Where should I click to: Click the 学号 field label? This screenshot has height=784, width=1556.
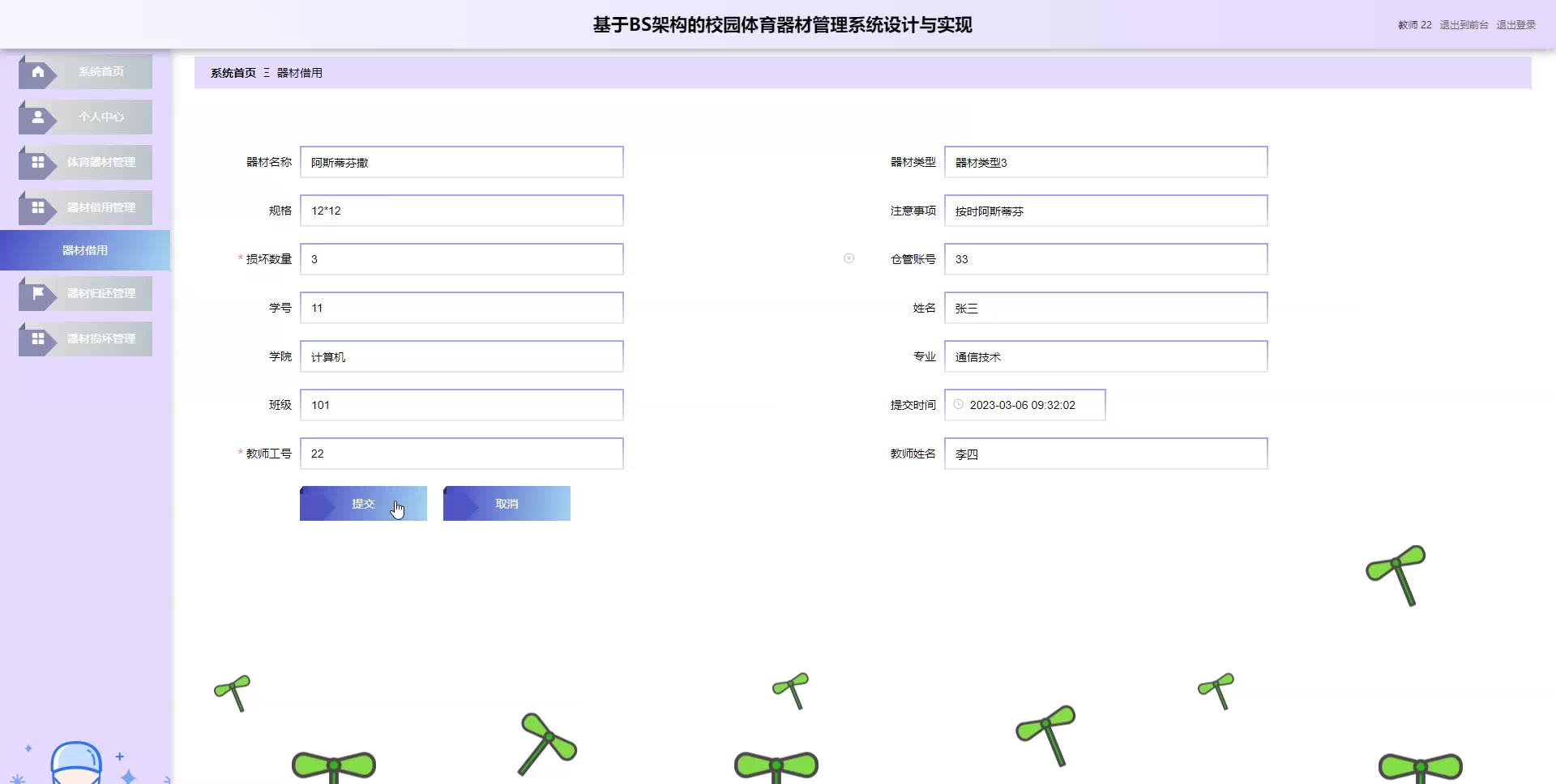(x=280, y=308)
